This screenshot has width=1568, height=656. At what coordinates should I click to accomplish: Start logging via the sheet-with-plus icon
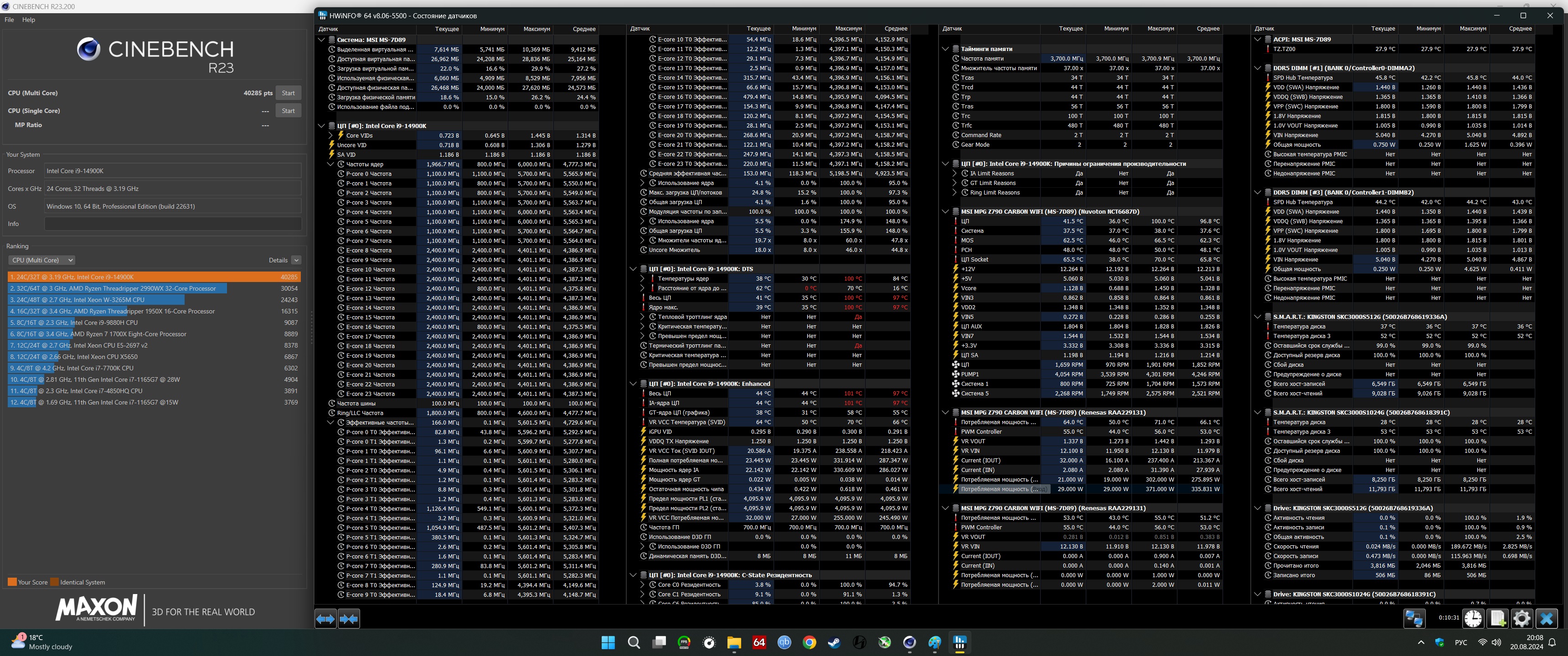coord(1498,618)
